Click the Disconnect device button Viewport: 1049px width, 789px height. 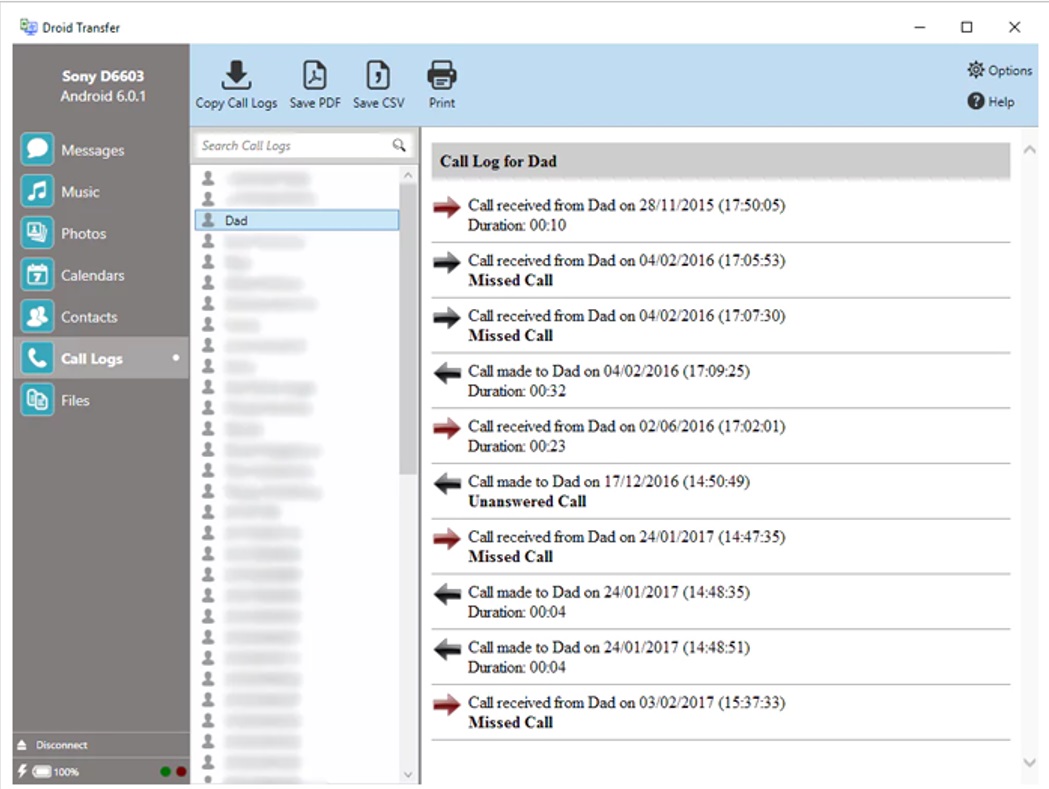tap(52, 745)
